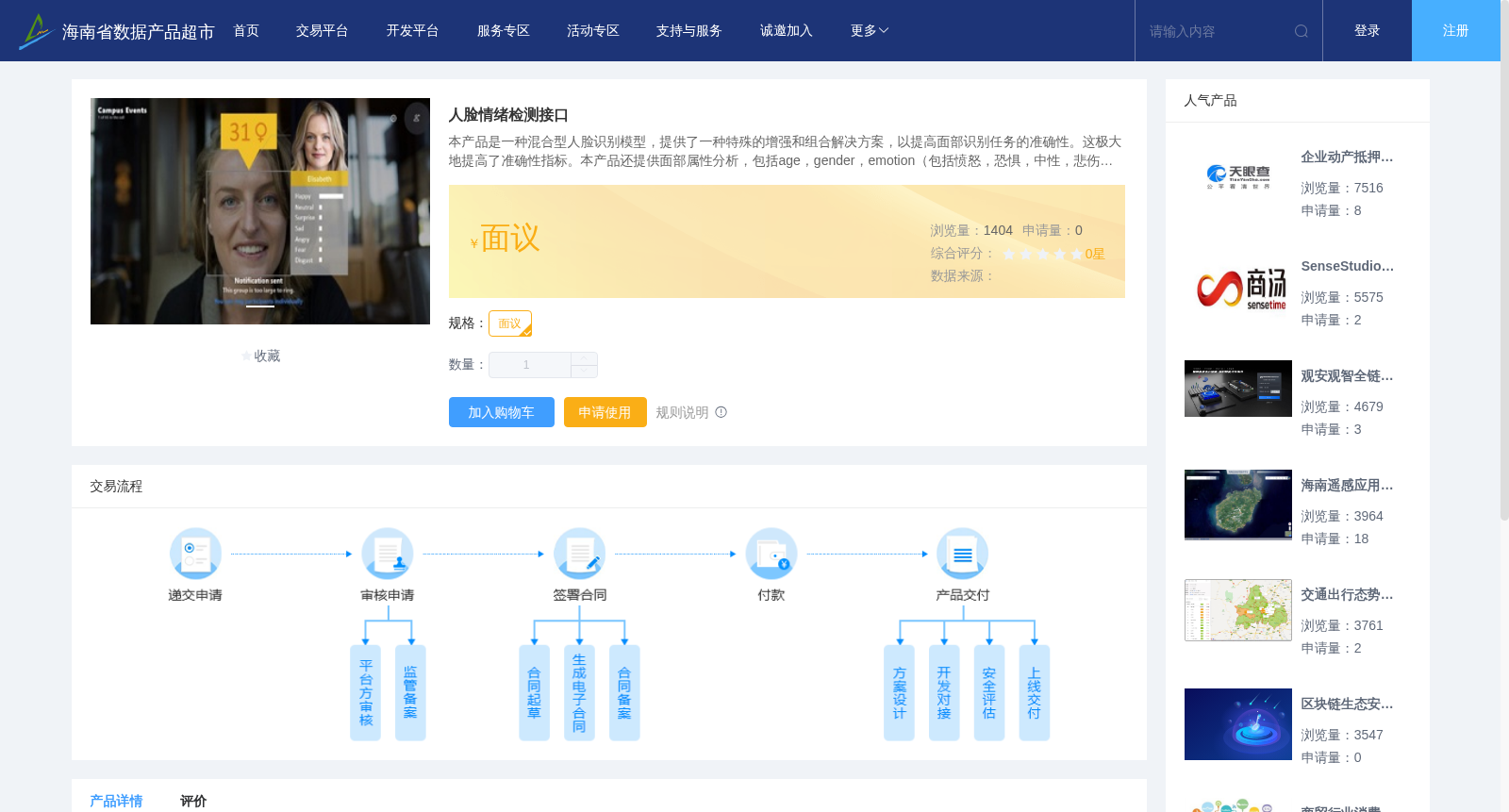The width and height of the screenshot is (1509, 812).
Task: Click the 安全评估 flow box
Action: [989, 693]
